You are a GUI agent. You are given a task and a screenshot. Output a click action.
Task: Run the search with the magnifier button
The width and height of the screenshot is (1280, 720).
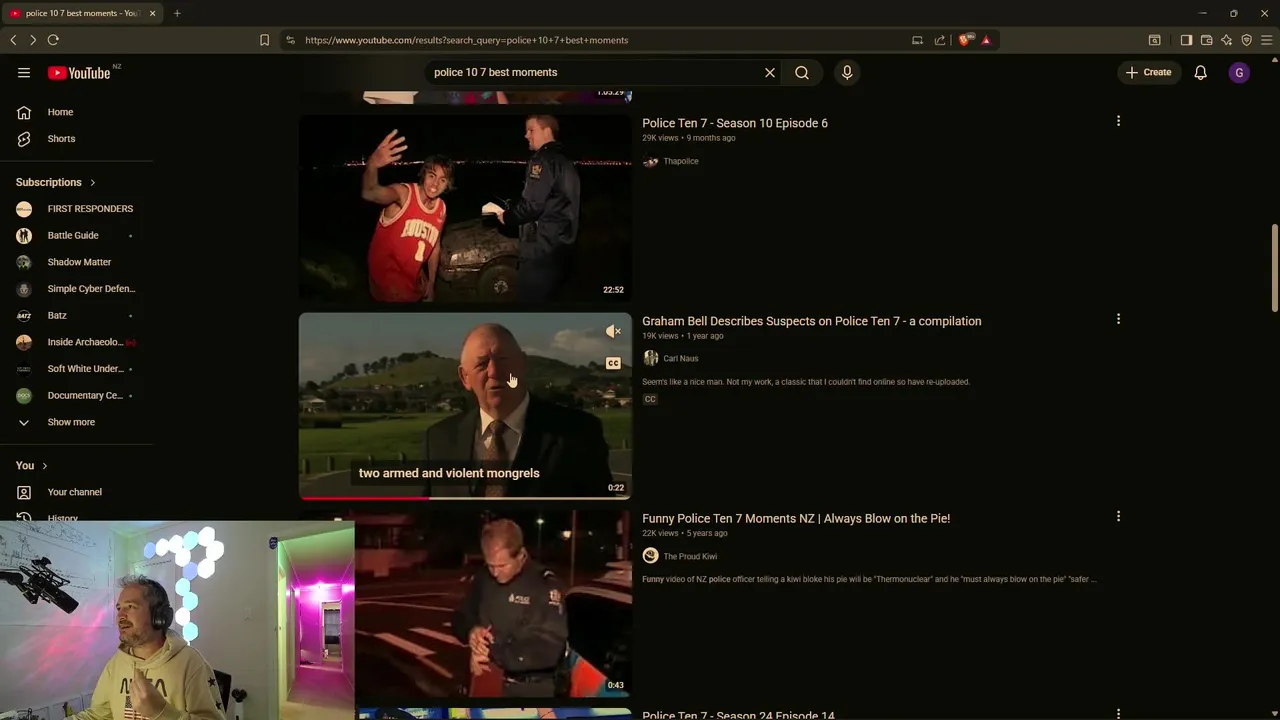point(802,72)
